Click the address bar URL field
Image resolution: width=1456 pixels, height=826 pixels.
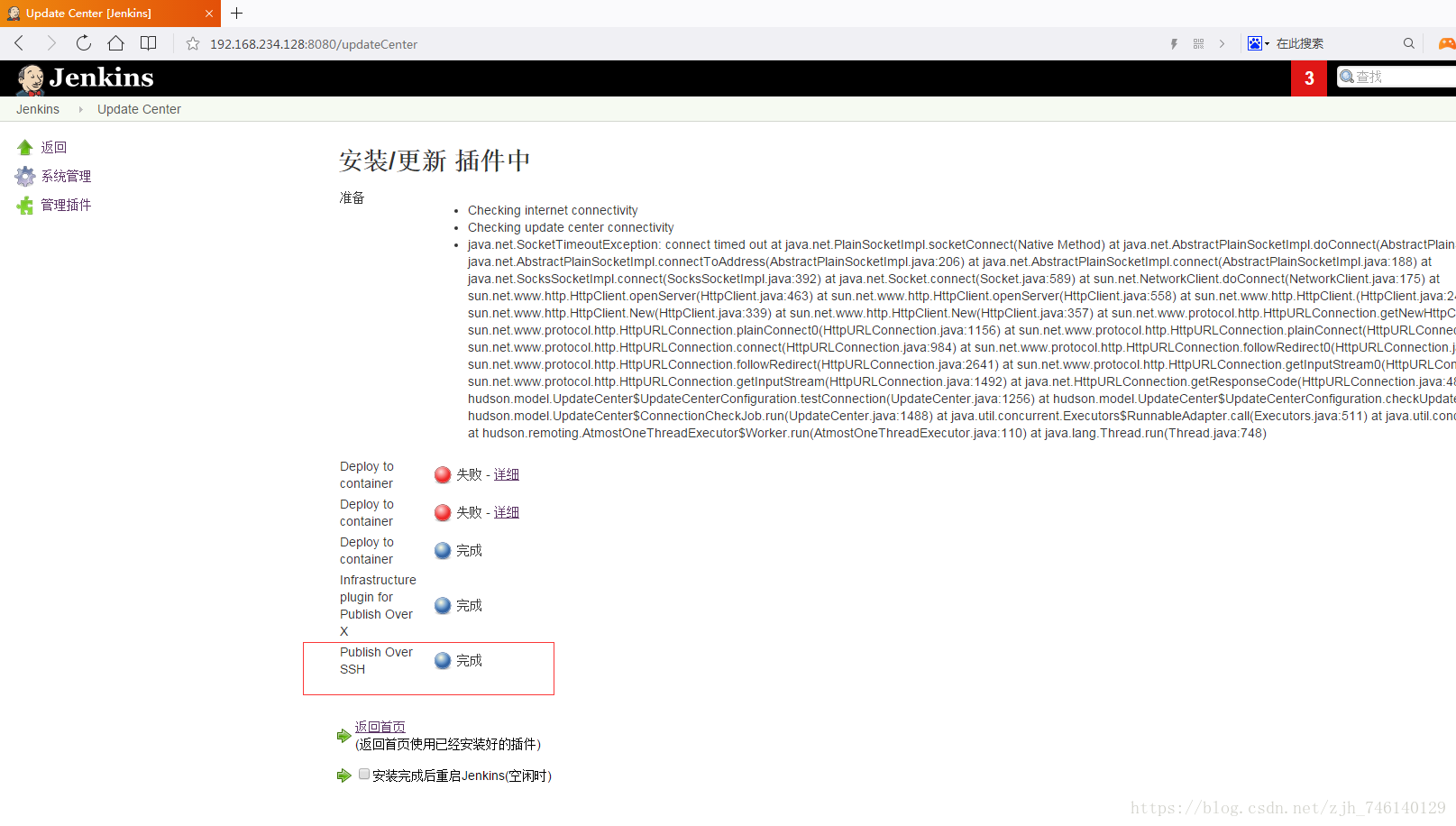point(667,43)
